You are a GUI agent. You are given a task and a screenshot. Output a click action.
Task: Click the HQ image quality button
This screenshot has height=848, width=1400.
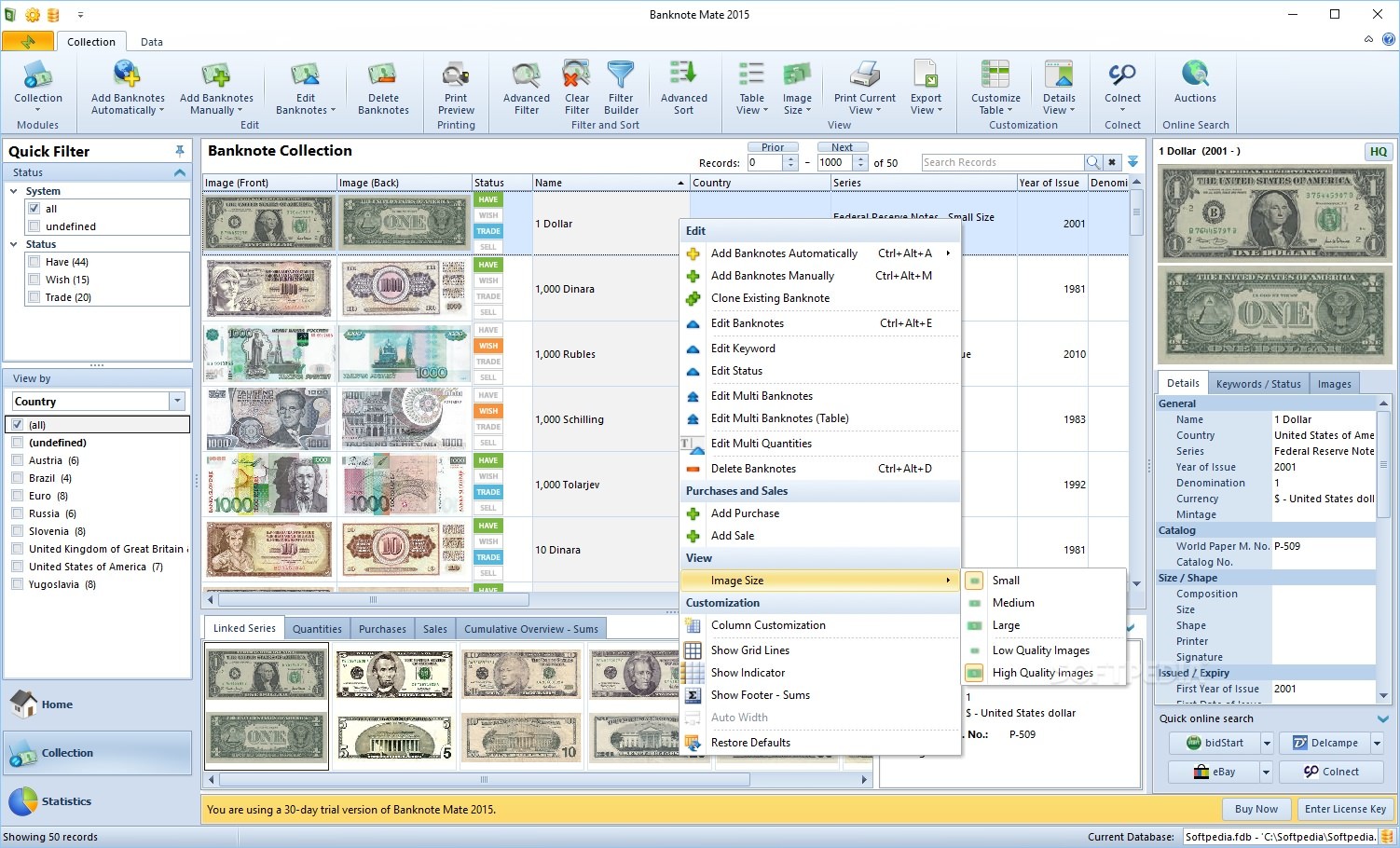[x=1378, y=151]
